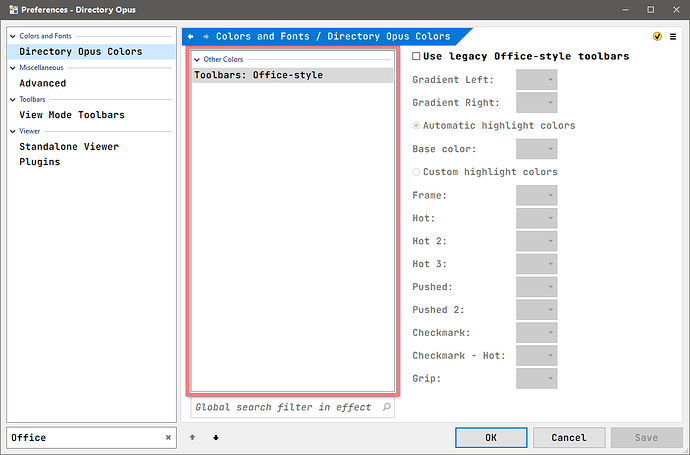Open the Frame color dropdown
Screen dimensions: 690x455
536,195
